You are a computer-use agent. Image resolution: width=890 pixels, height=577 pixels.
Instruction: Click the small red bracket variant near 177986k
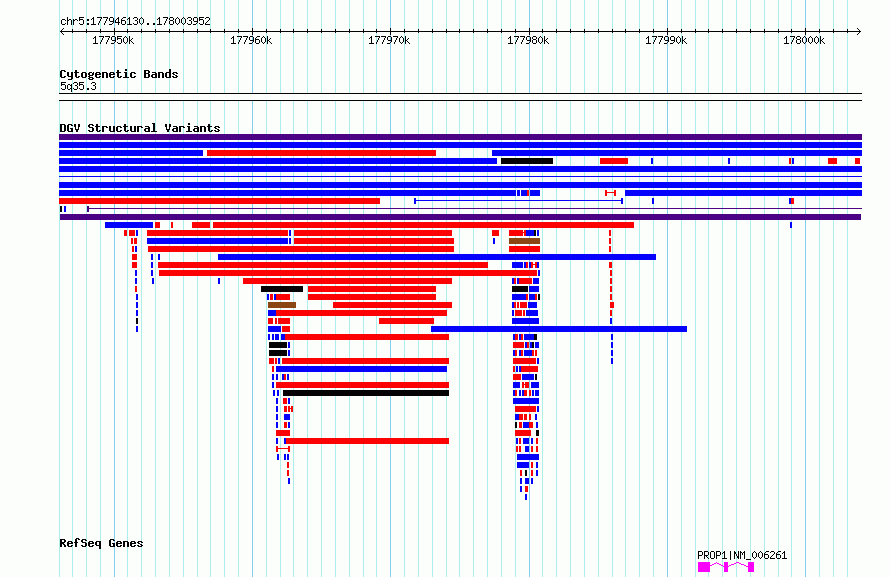(610, 193)
